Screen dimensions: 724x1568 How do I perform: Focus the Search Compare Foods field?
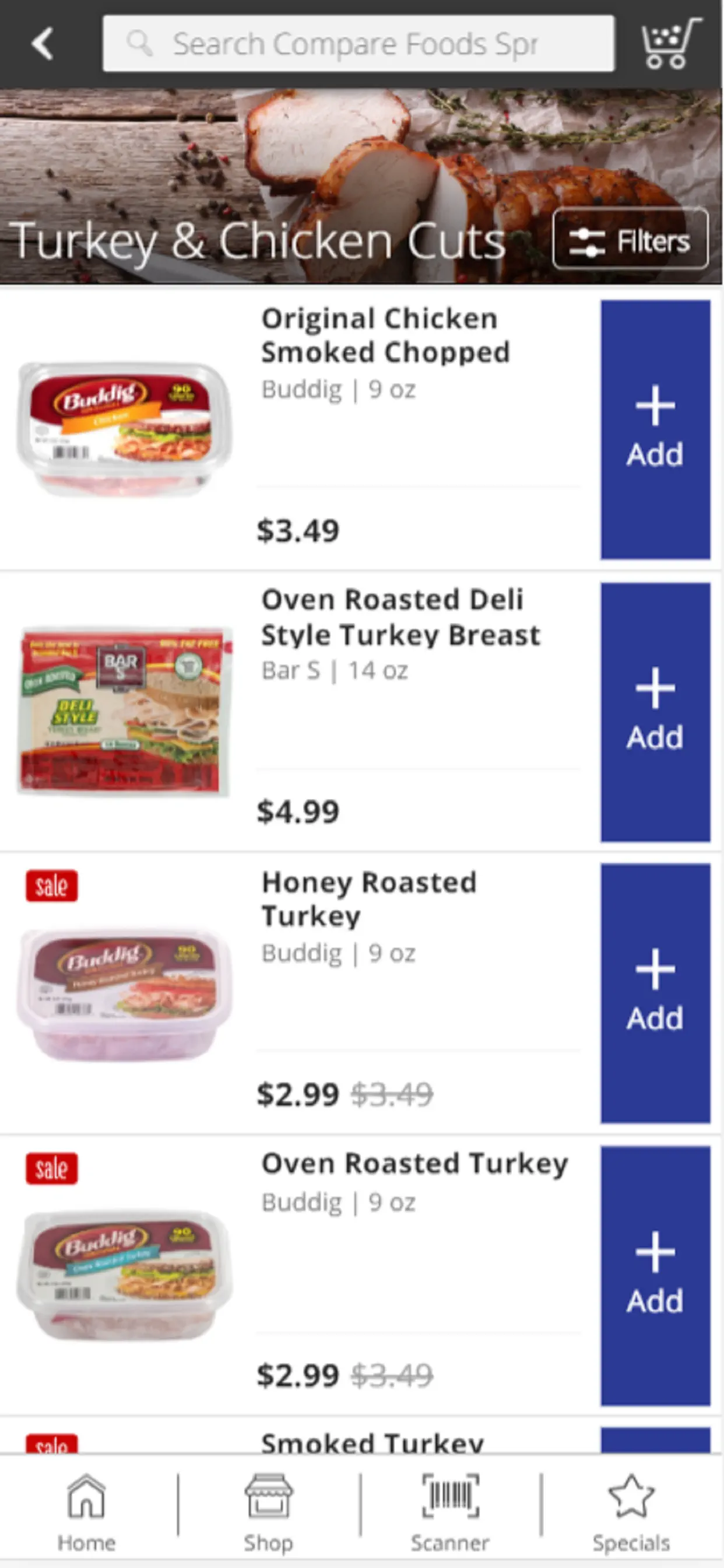[359, 44]
